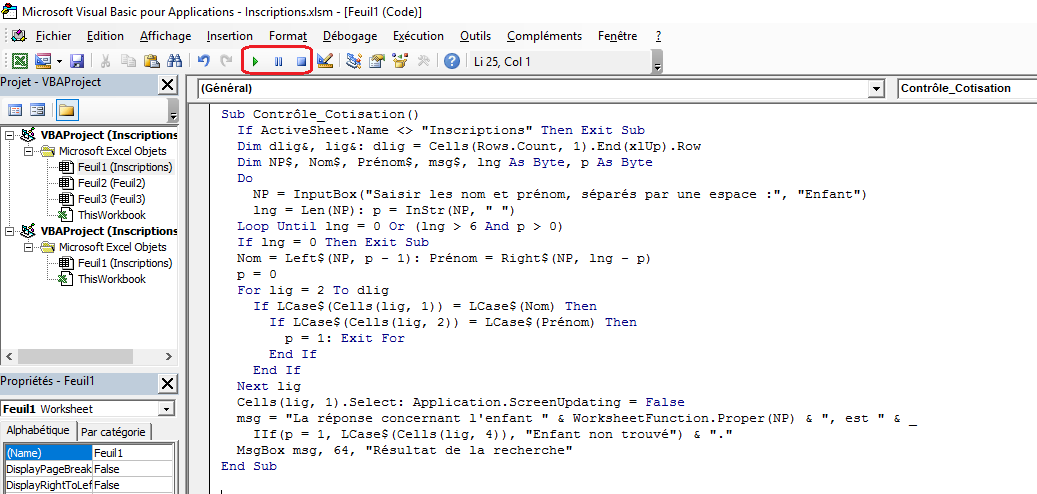Click View Object icon in Project panel

(38, 110)
